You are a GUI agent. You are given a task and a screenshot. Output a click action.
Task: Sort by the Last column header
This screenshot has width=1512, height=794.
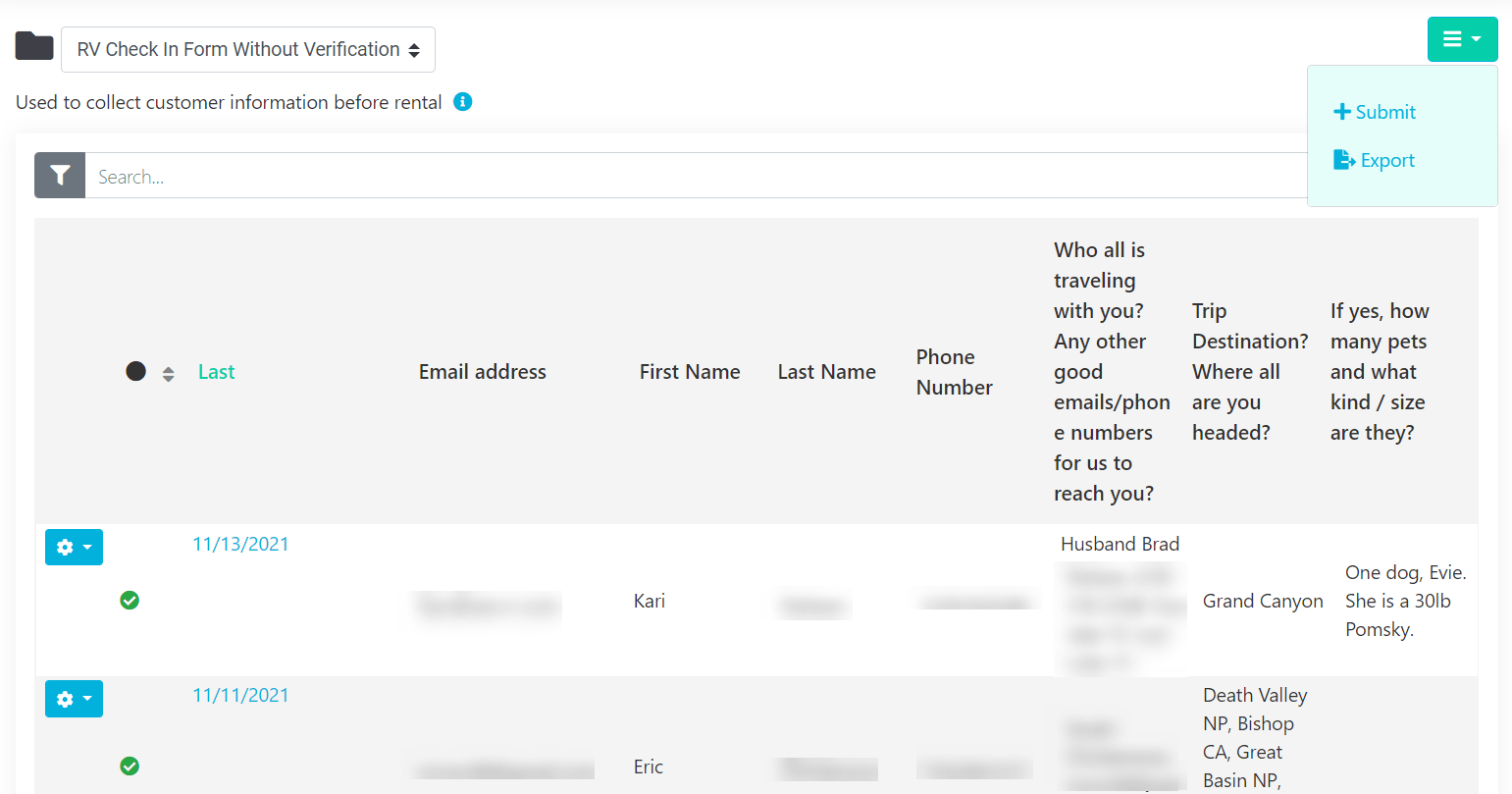point(216,372)
